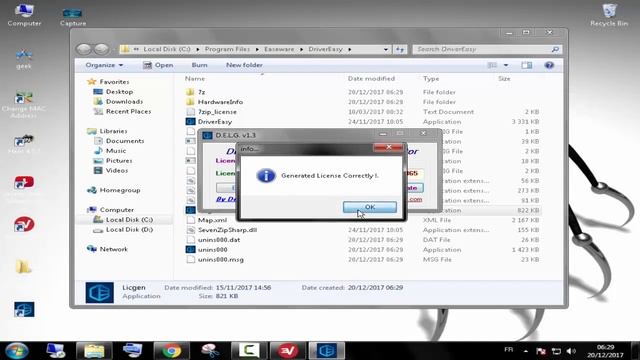Open address bar history dropdown
Image resolution: width=640 pixels, height=360 pixels.
386,49
